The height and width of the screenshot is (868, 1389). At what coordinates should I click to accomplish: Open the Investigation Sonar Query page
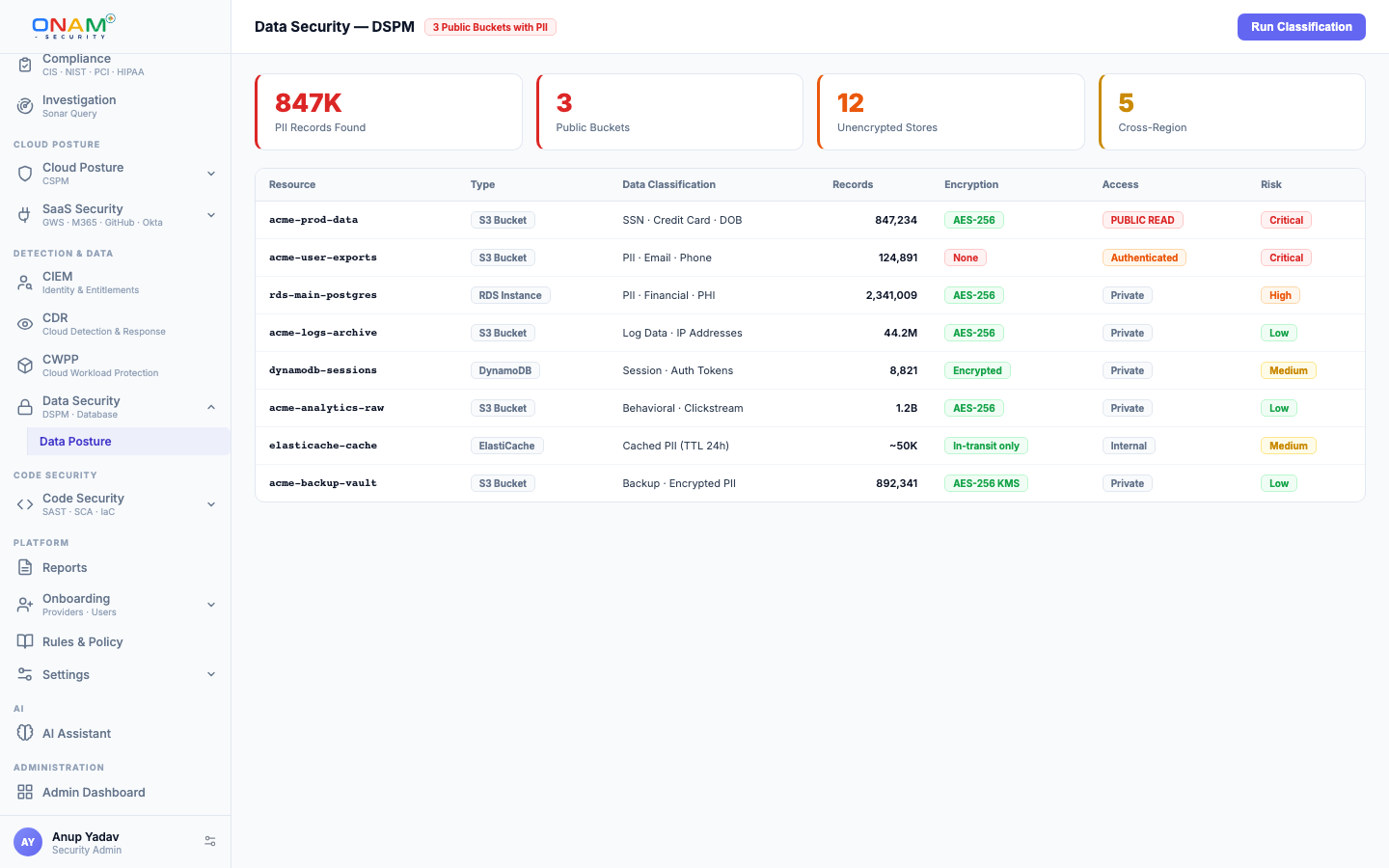[116, 106]
